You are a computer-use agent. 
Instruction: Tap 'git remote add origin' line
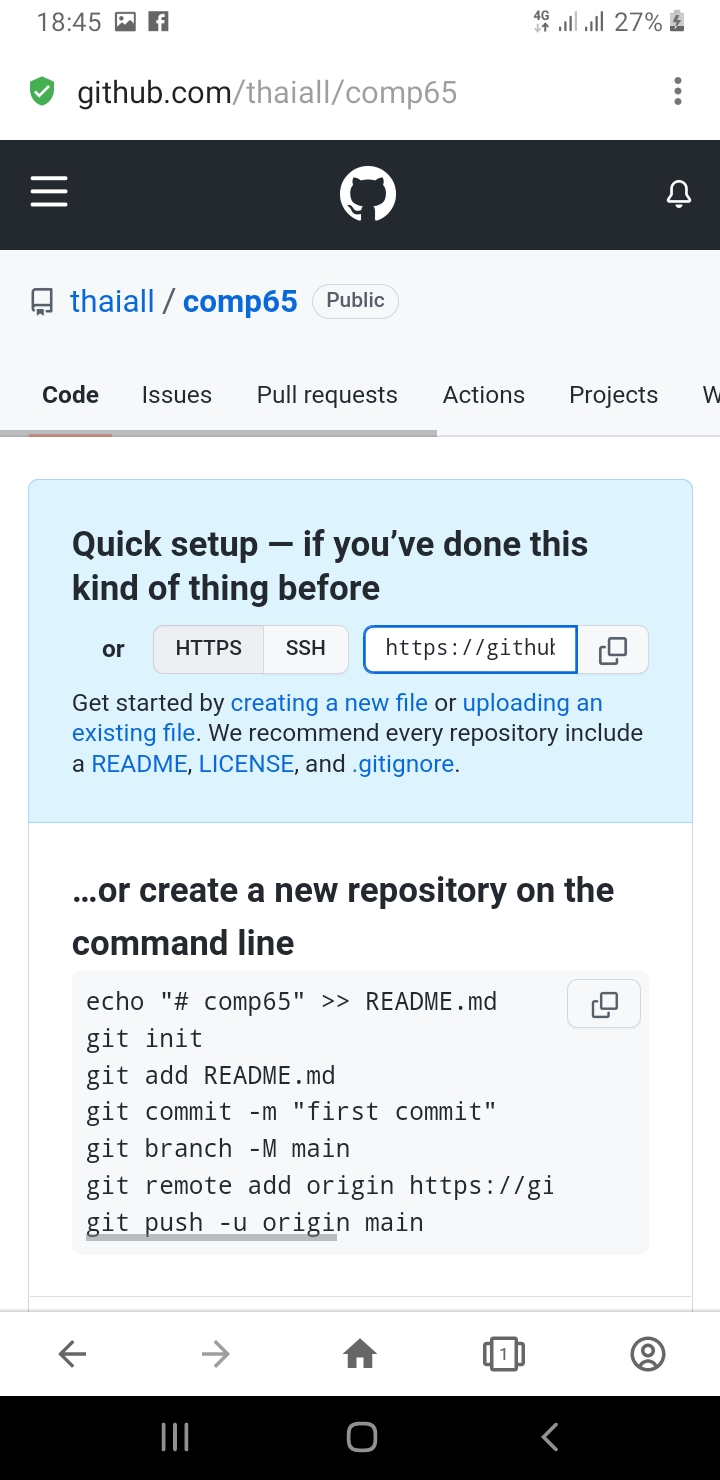320,1186
